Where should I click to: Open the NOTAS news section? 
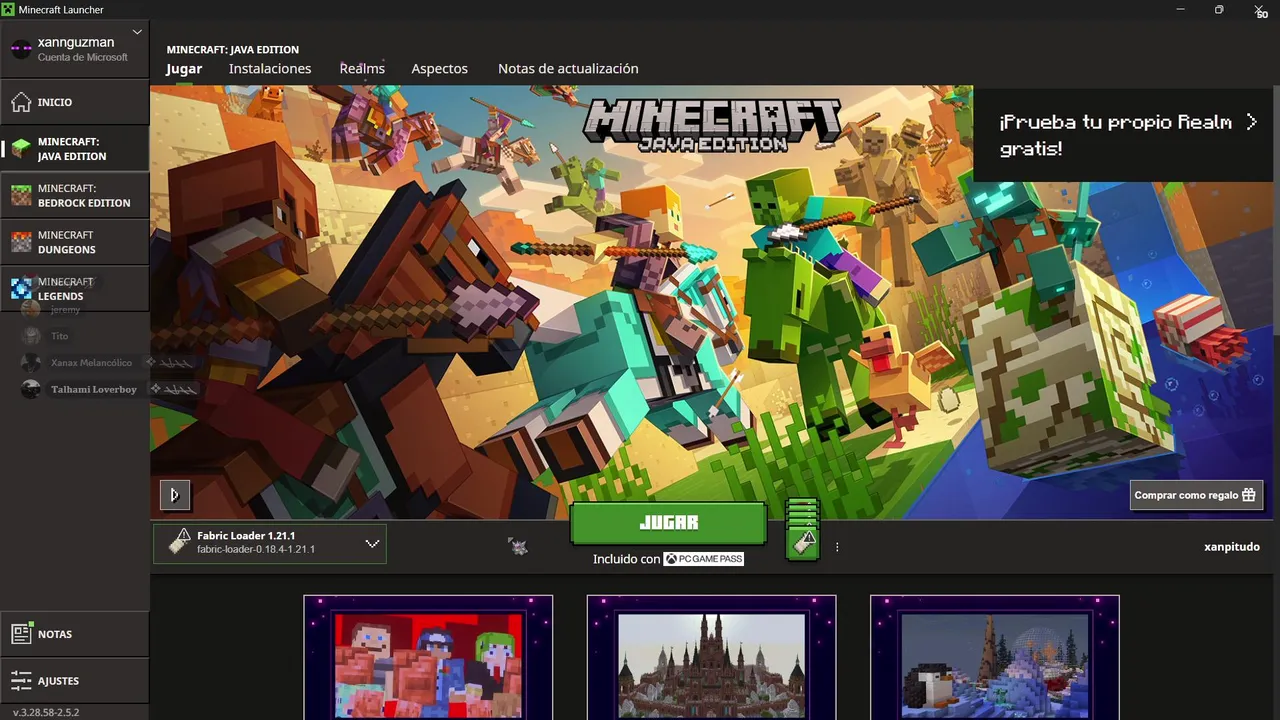74,634
